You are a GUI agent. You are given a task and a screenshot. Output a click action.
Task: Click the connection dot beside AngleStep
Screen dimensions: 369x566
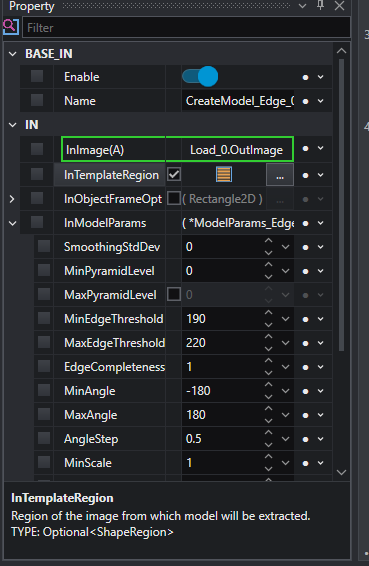(305, 439)
